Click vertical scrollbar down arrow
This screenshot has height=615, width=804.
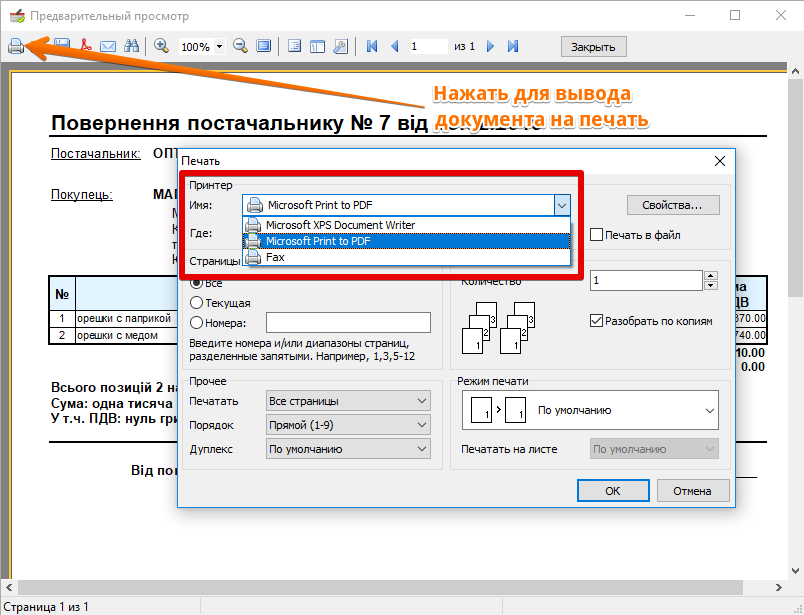tap(795, 570)
